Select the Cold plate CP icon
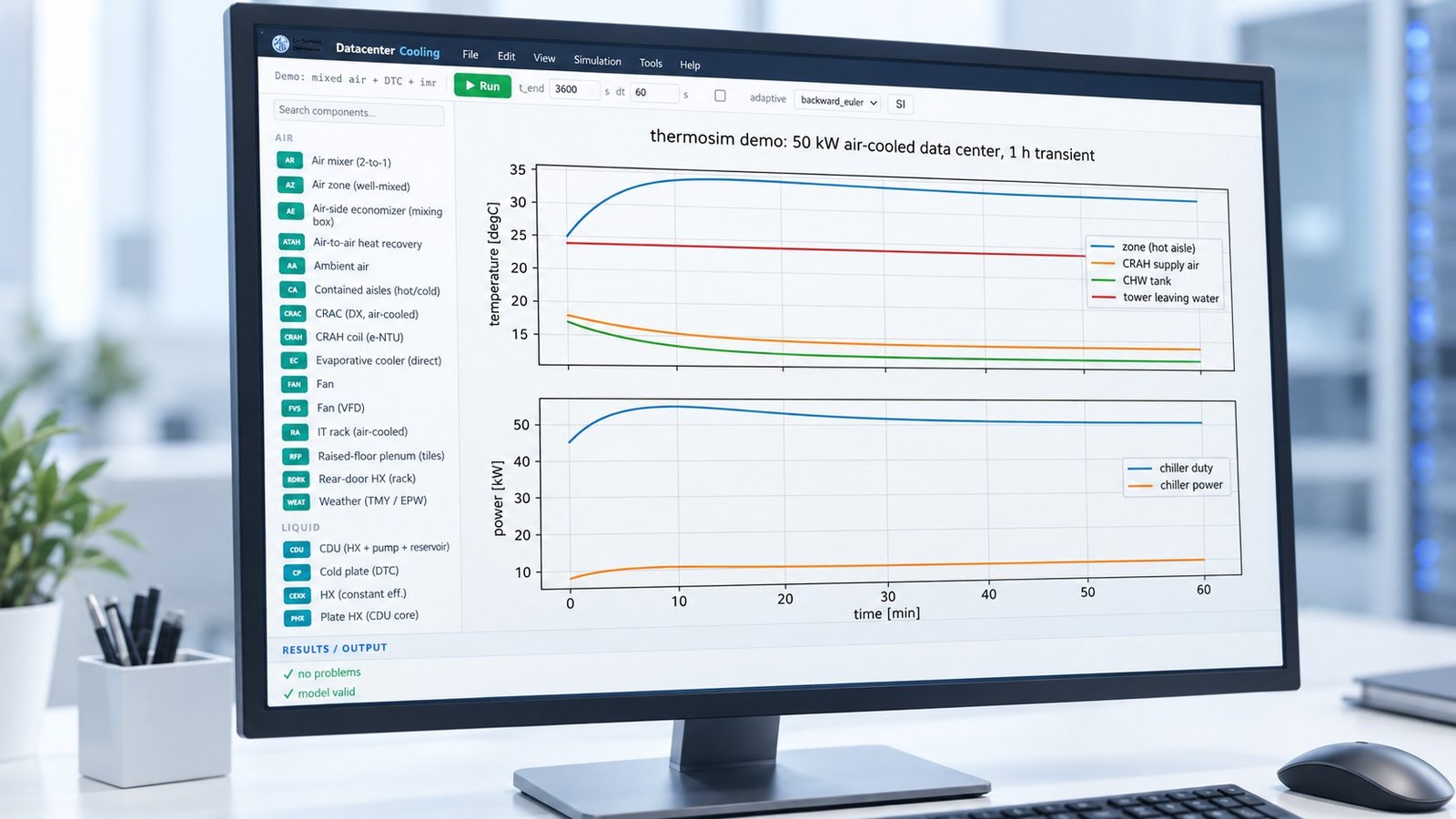This screenshot has width=1456, height=819. pos(297,572)
